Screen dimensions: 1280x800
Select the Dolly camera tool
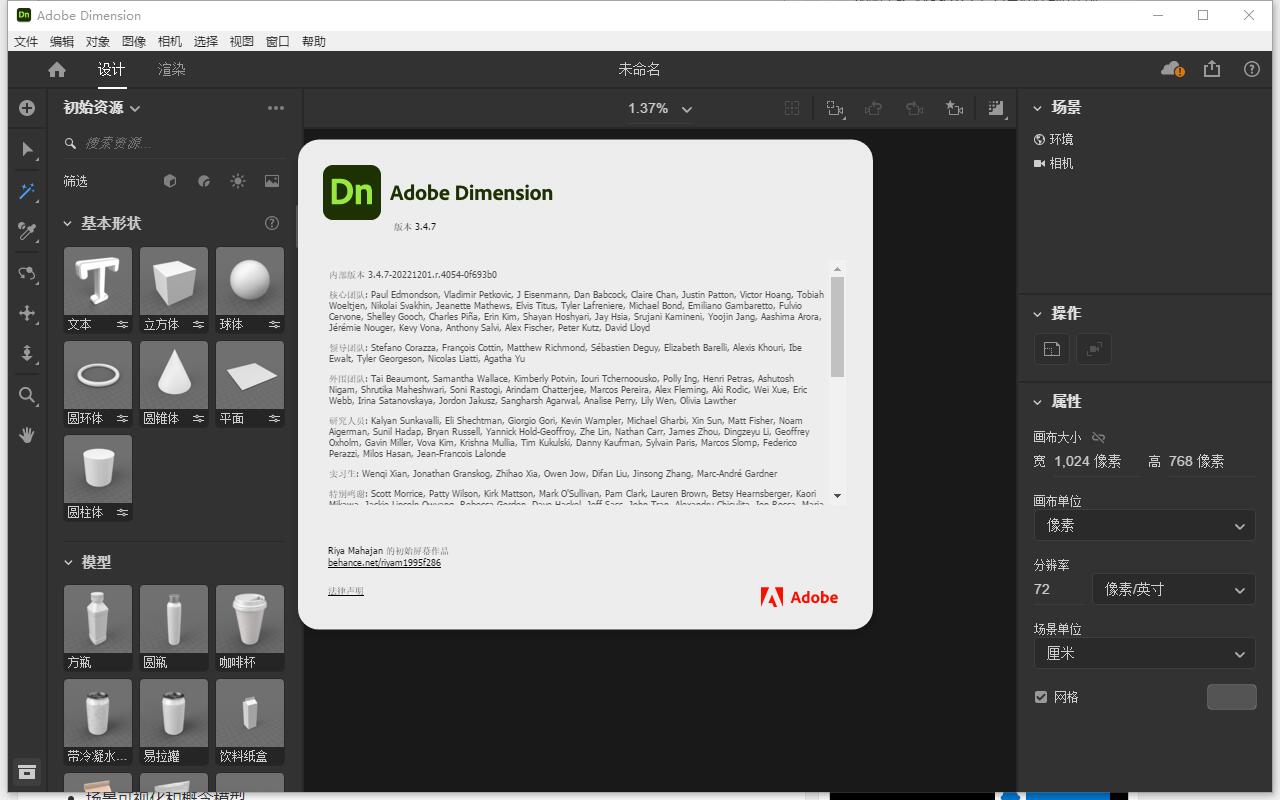coord(27,354)
